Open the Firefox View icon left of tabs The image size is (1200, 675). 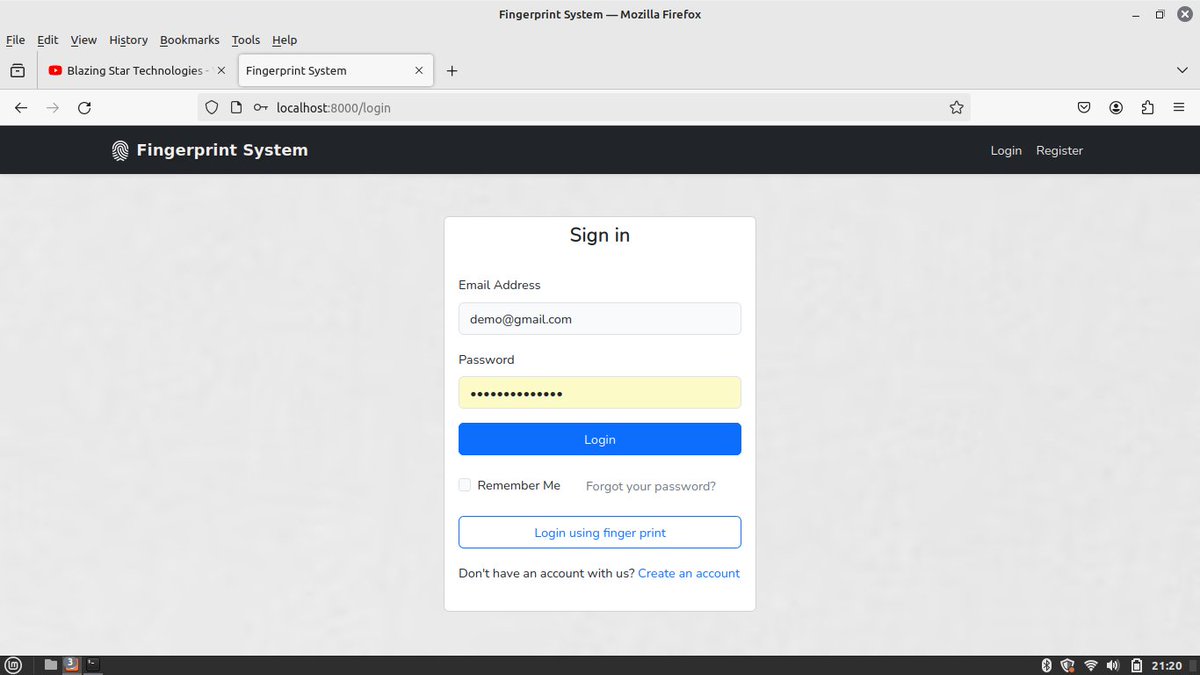coord(17,71)
